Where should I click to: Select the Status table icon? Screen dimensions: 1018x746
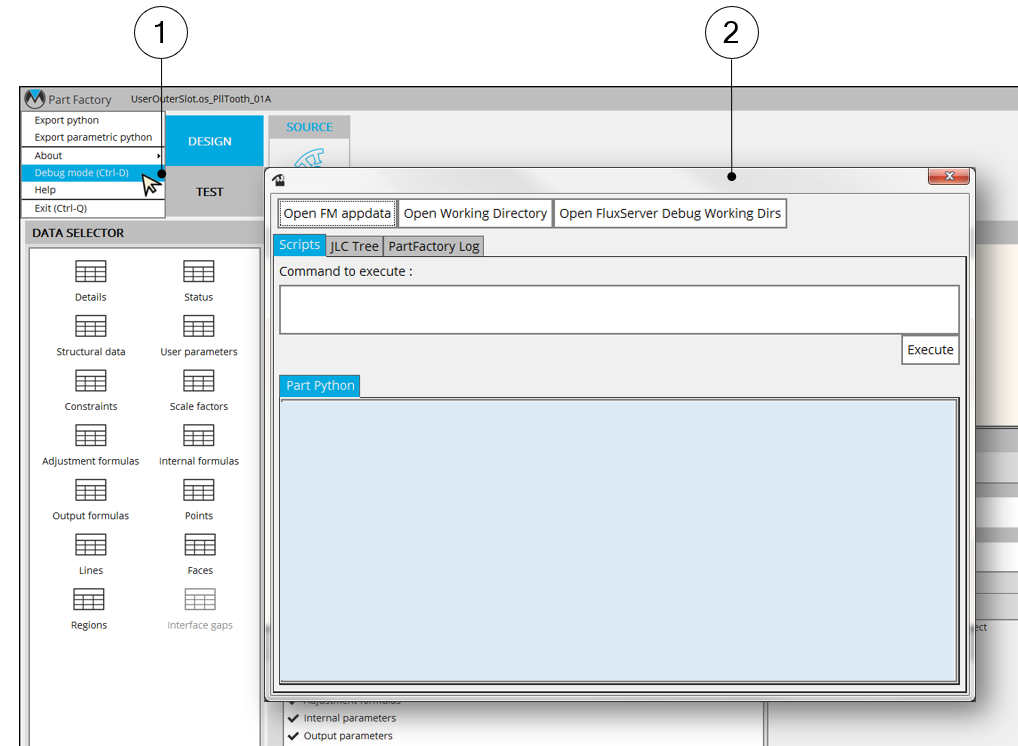(198, 272)
